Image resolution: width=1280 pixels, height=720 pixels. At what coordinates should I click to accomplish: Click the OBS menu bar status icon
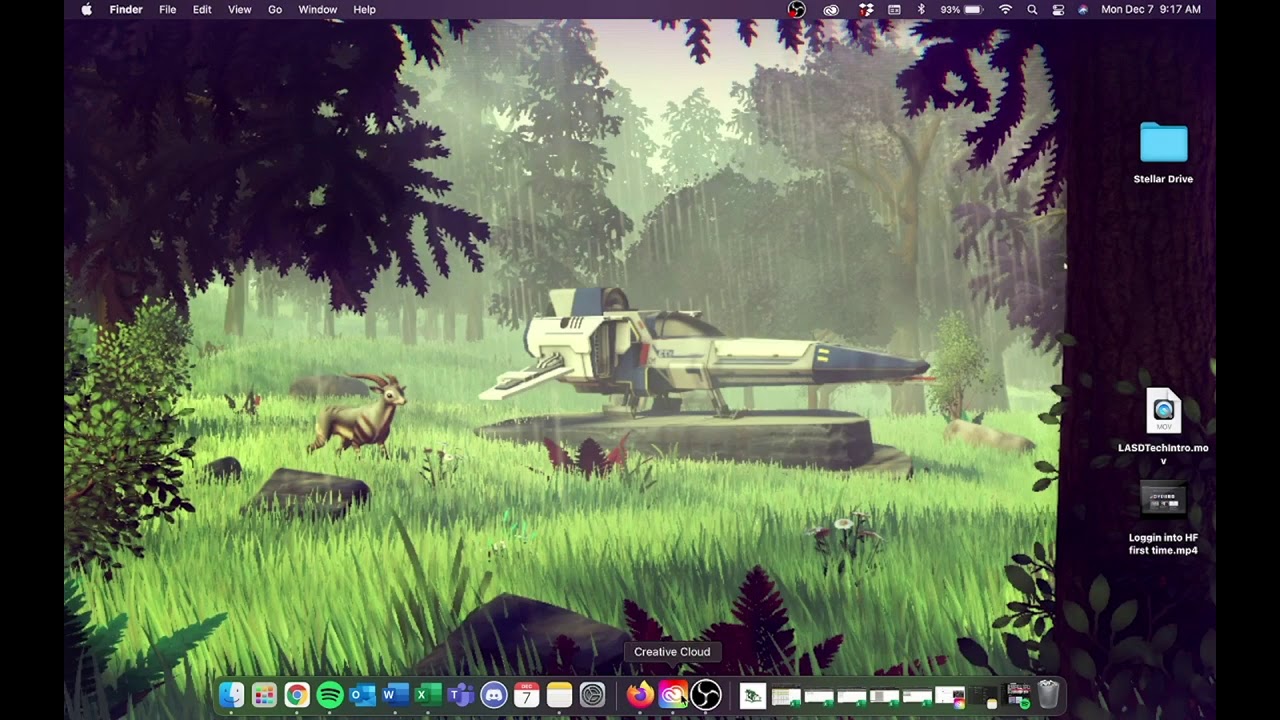click(x=796, y=9)
